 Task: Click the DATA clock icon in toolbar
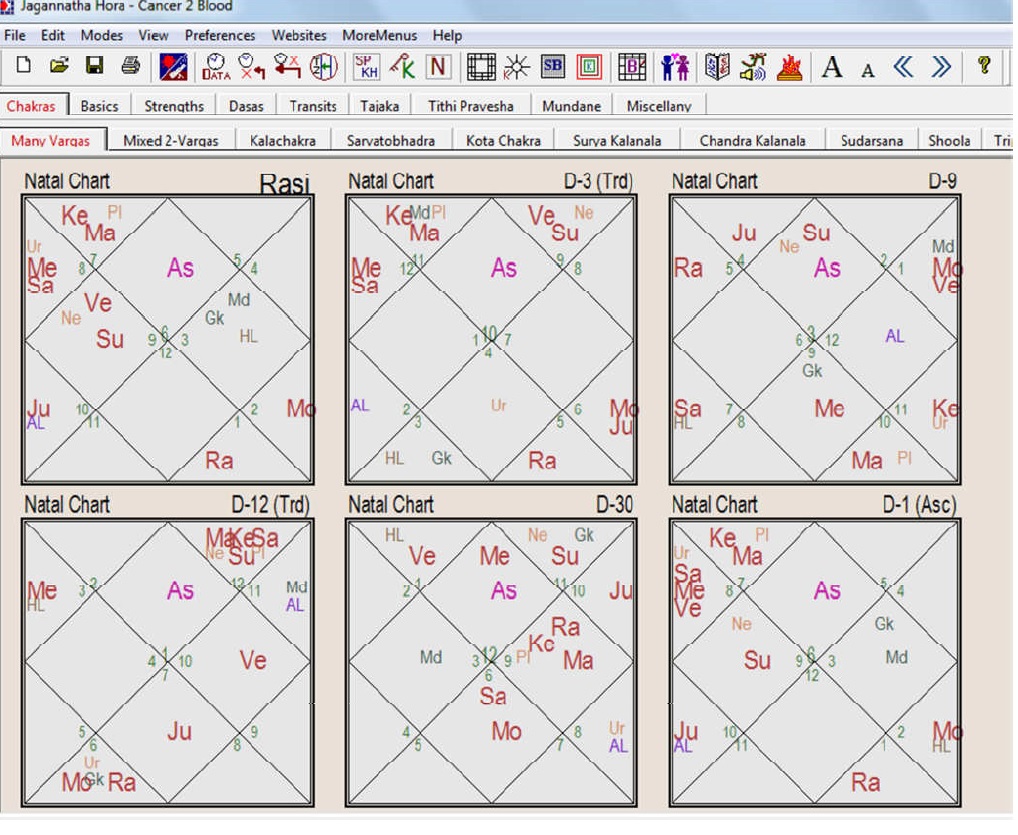coord(215,67)
